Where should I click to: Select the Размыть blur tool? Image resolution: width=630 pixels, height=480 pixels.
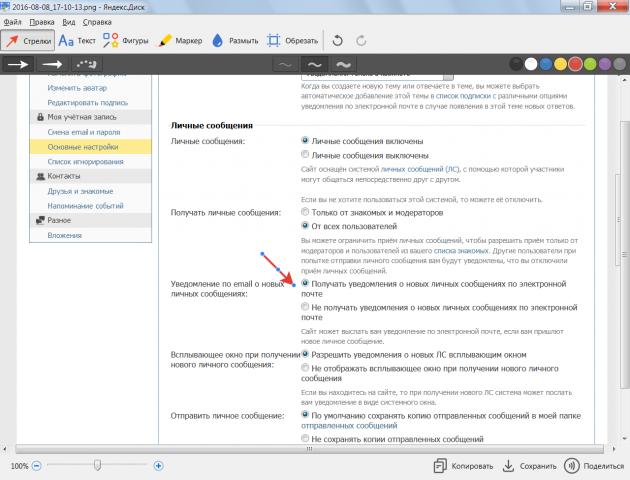pyautogui.click(x=235, y=41)
